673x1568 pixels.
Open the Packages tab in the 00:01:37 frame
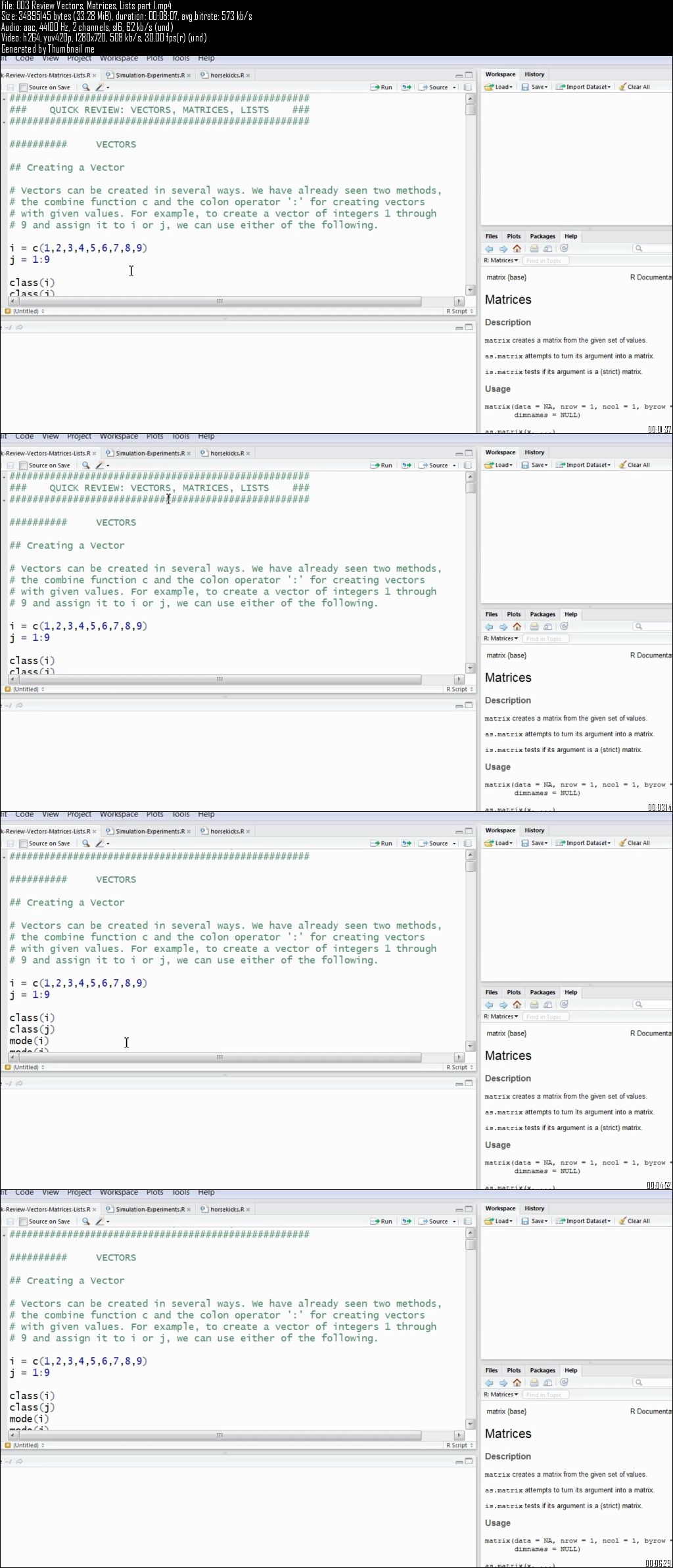(542, 236)
